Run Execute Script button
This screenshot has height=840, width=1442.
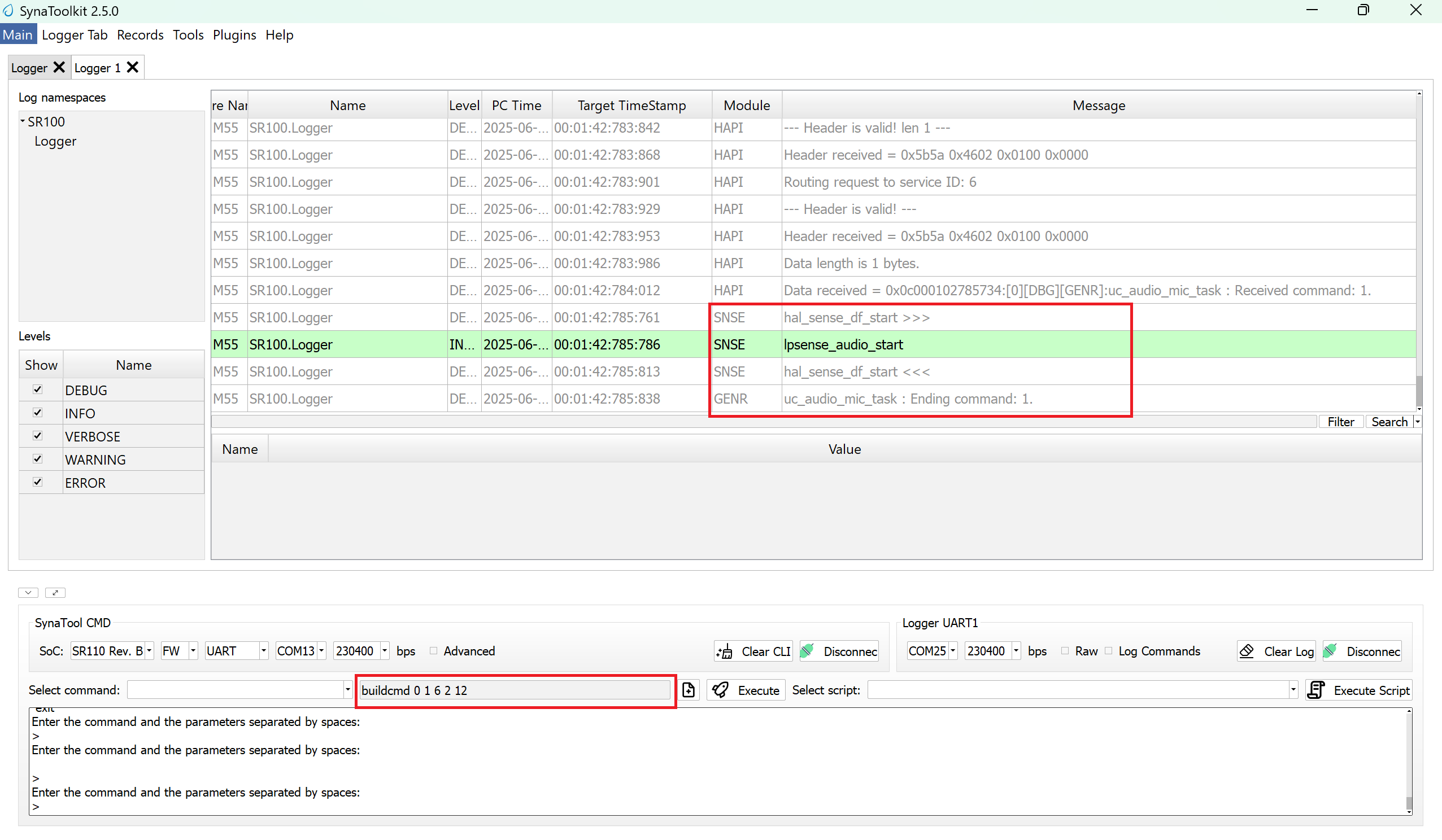[1358, 690]
